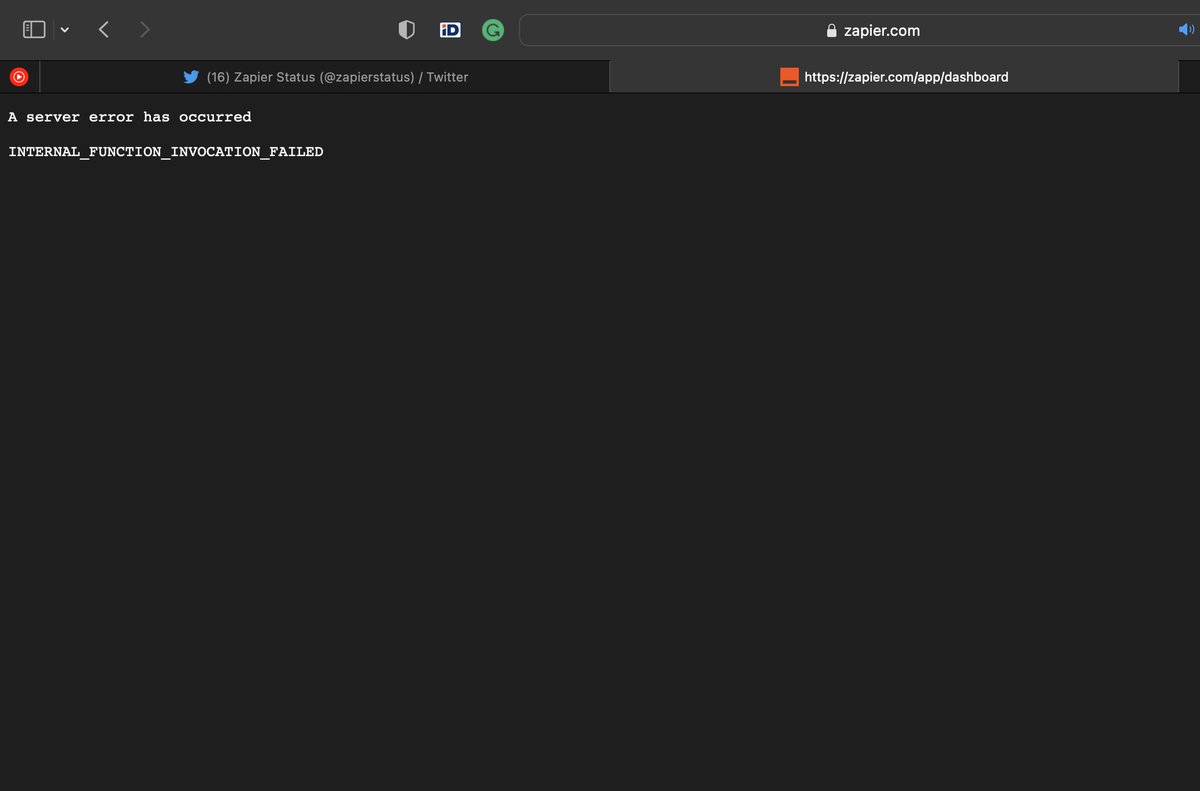
Task: Click the zapier.com address bar
Action: point(859,30)
